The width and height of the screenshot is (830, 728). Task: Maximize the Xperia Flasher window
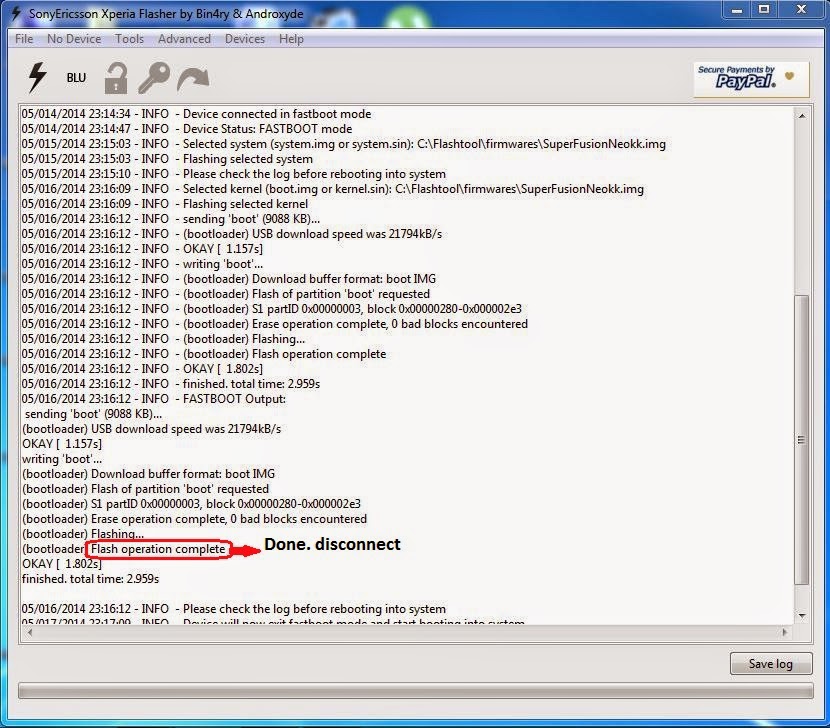(x=764, y=10)
